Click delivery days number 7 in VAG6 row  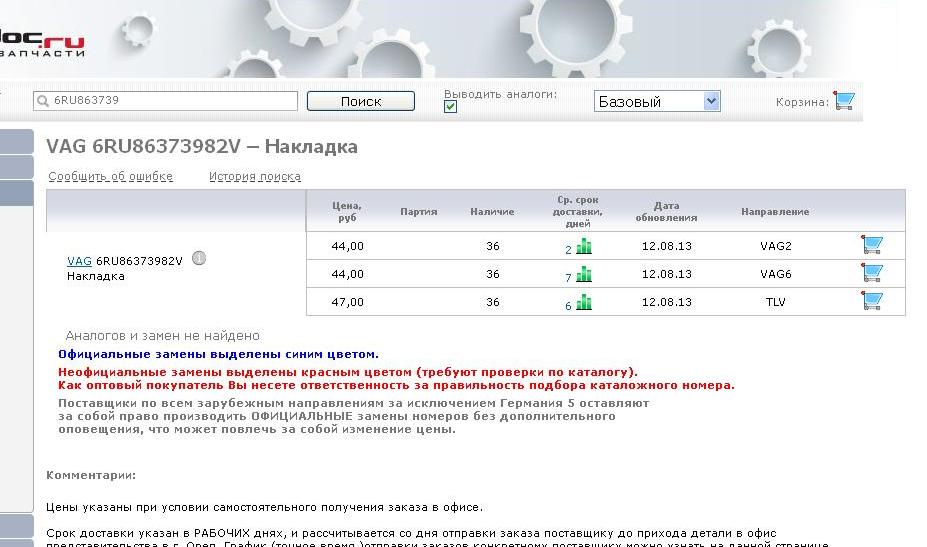(x=568, y=278)
